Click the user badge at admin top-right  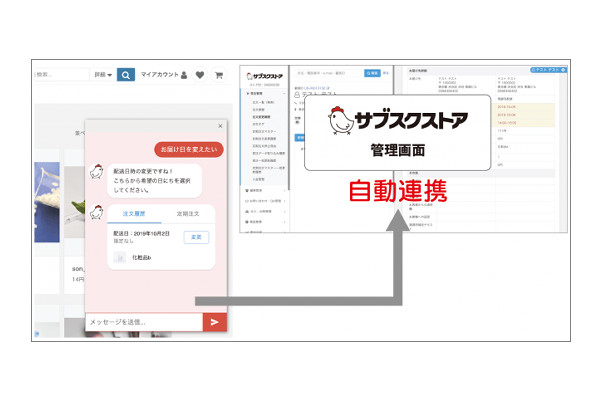(548, 70)
